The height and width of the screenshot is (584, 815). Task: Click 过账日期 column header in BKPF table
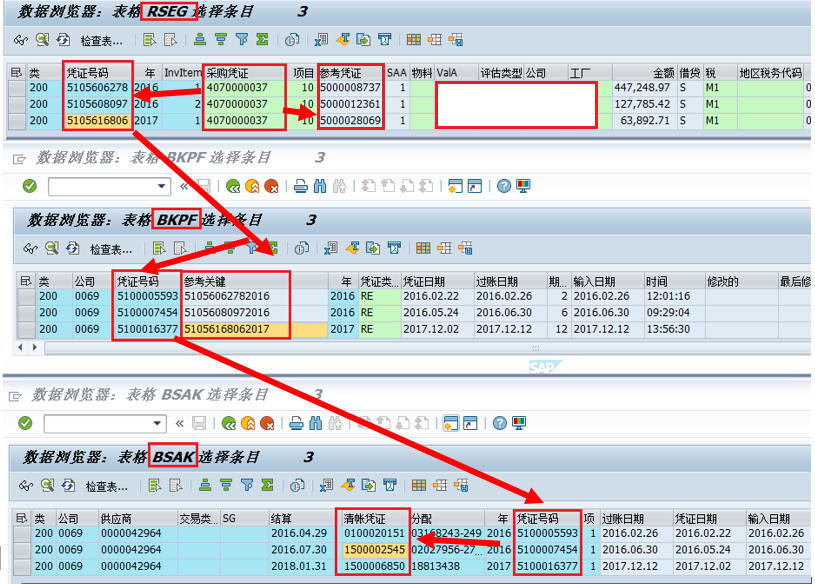(x=510, y=282)
